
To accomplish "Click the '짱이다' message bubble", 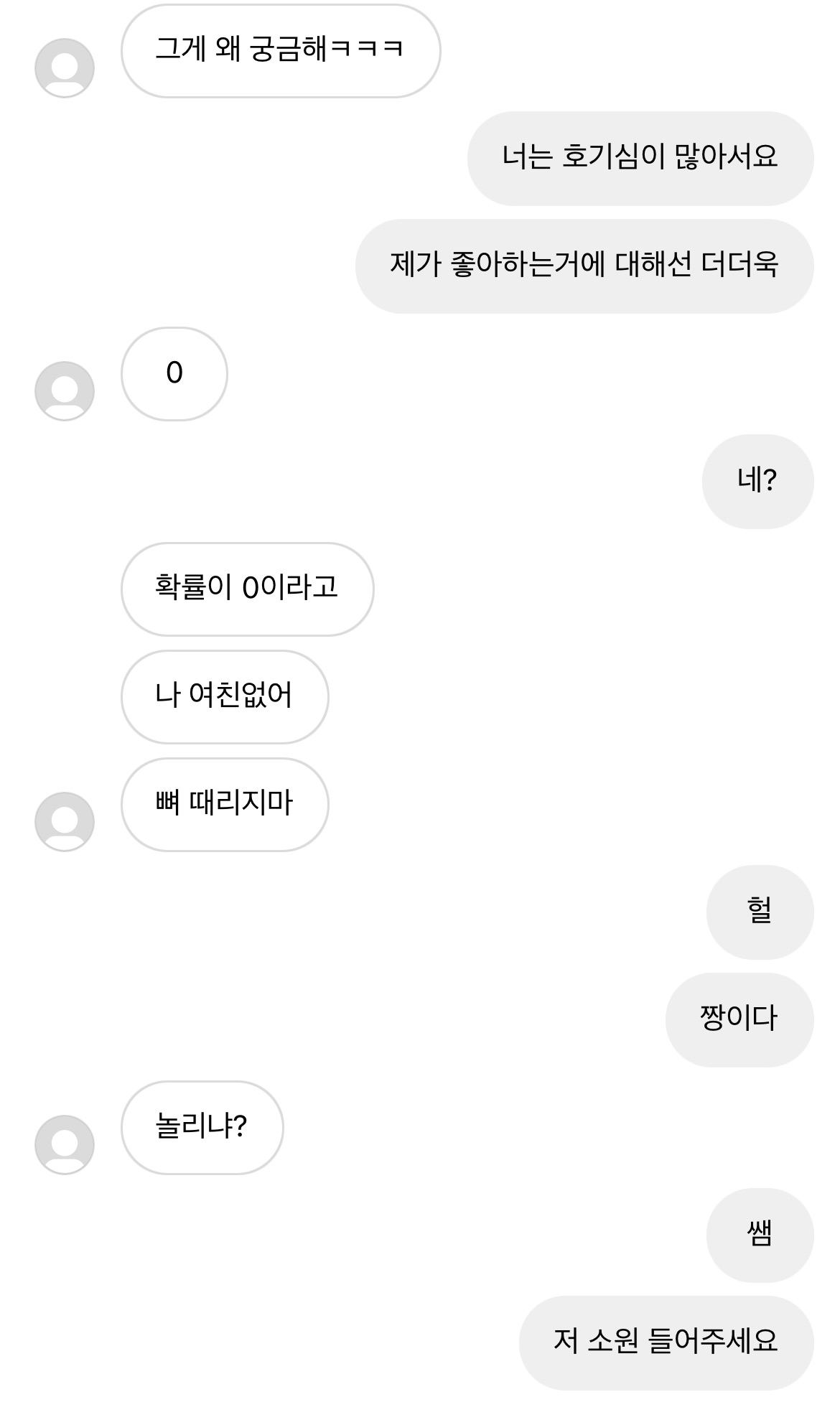I will coord(739,1019).
